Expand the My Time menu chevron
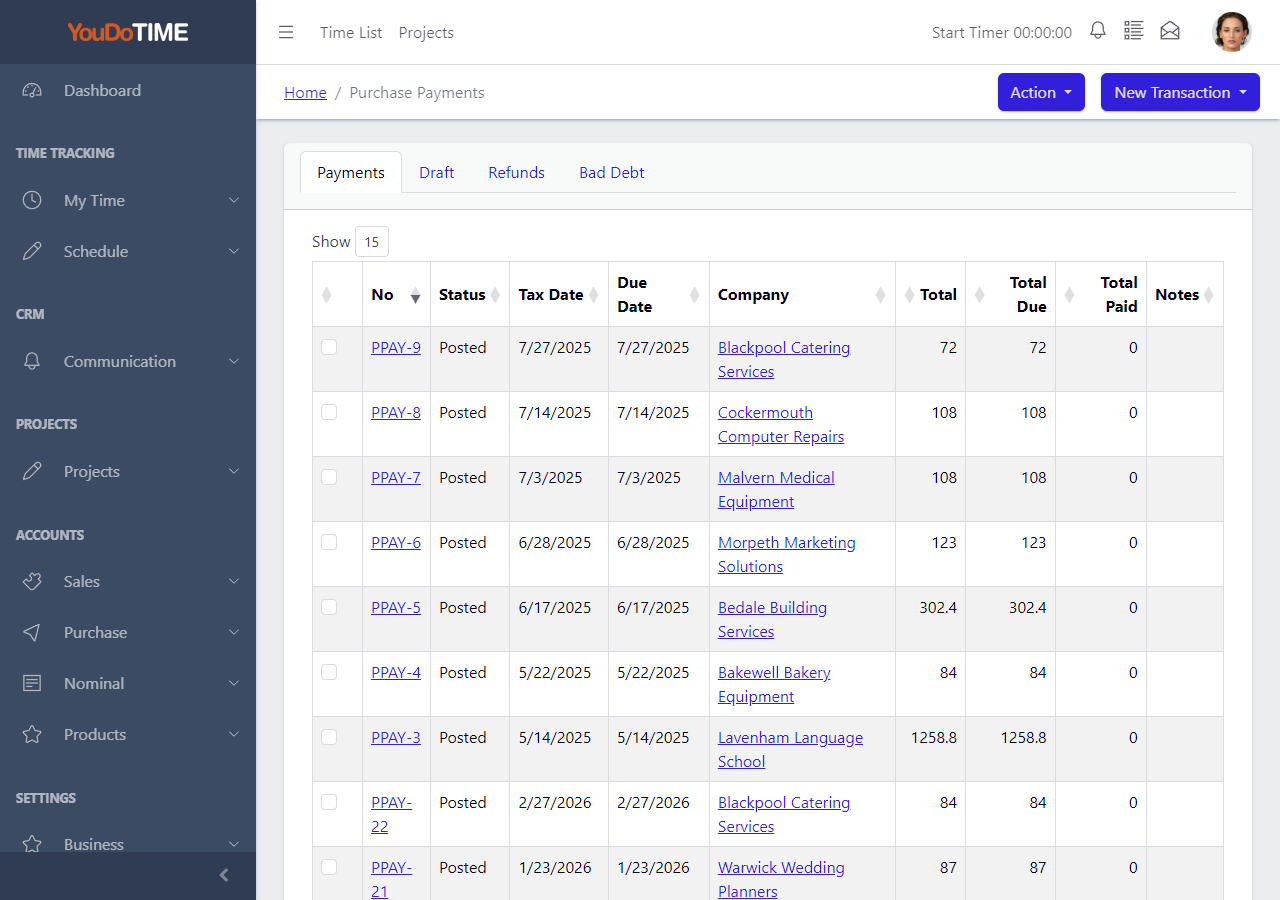The image size is (1280, 900). (x=234, y=200)
